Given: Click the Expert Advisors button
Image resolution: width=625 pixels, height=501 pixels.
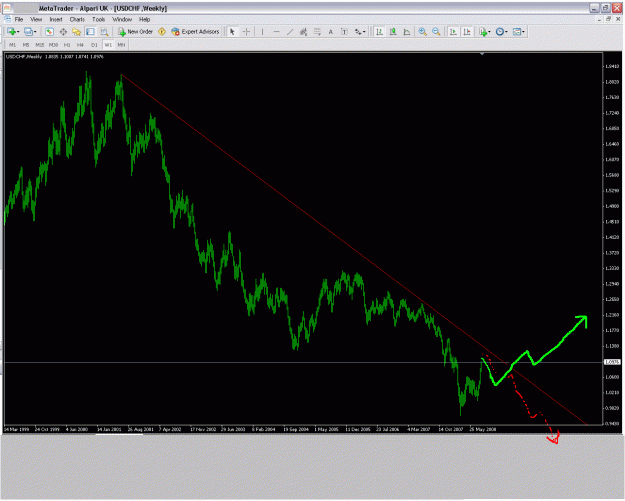Looking at the screenshot, I should 195,32.
